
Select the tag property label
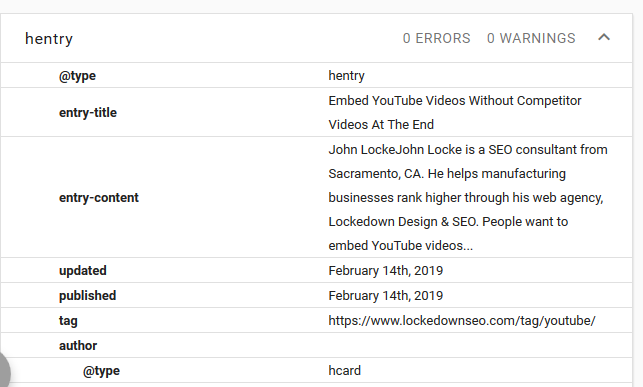pyautogui.click(x=68, y=321)
